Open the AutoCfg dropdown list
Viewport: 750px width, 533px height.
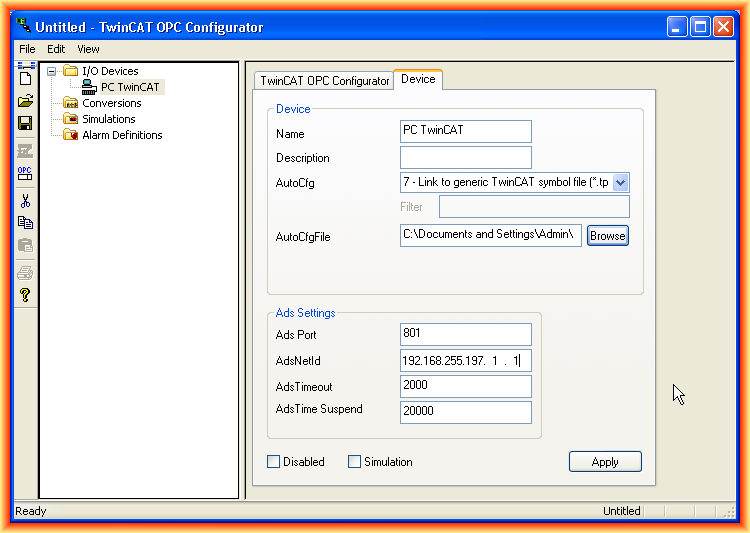[620, 182]
